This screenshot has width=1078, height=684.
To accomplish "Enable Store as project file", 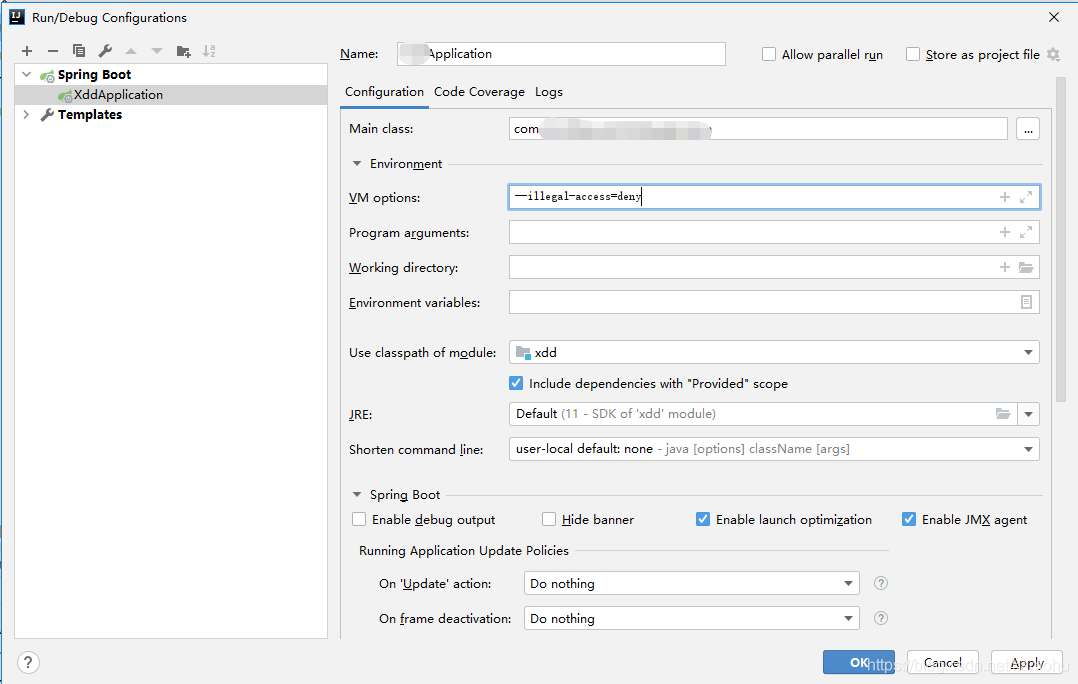I will [912, 54].
